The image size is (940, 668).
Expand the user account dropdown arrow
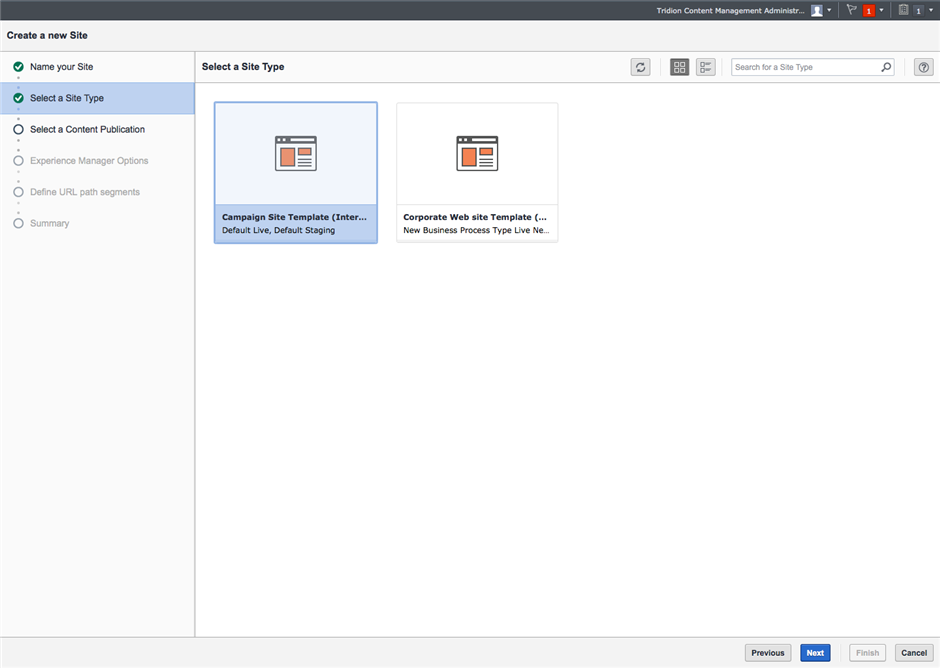coord(829,10)
